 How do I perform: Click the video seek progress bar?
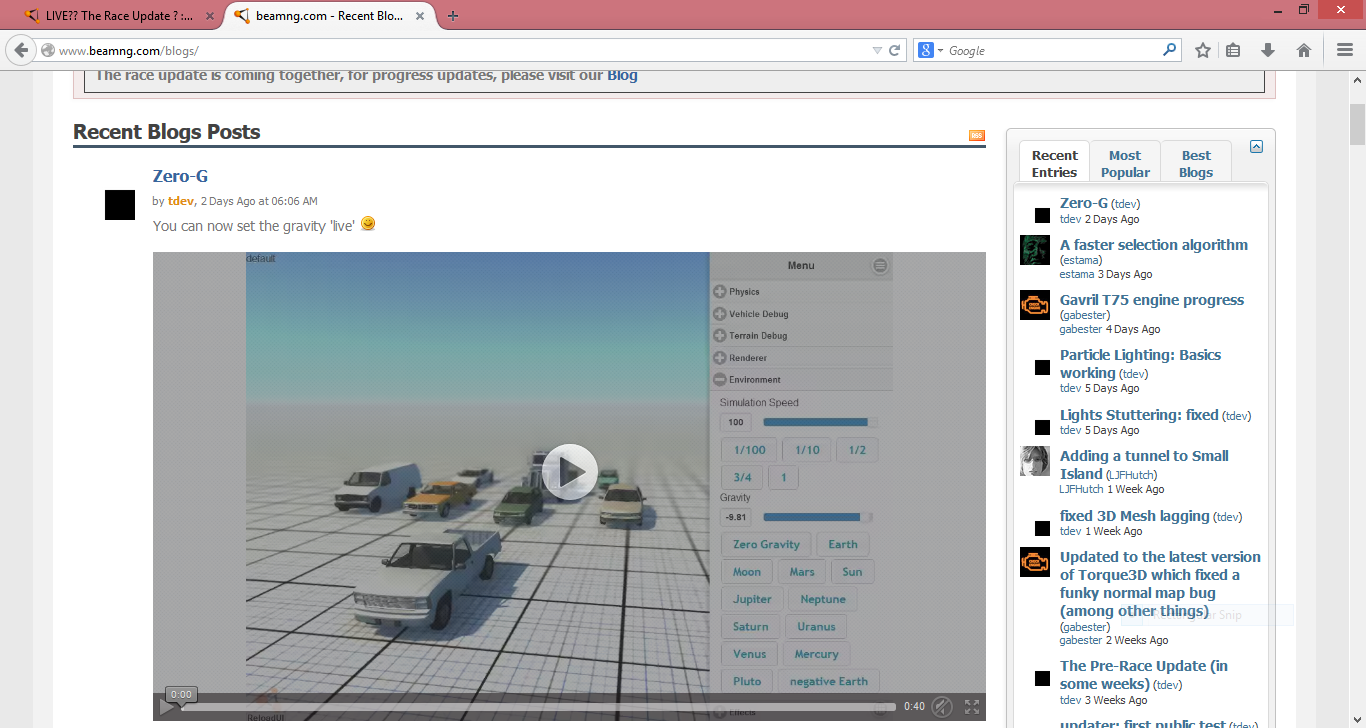click(539, 707)
